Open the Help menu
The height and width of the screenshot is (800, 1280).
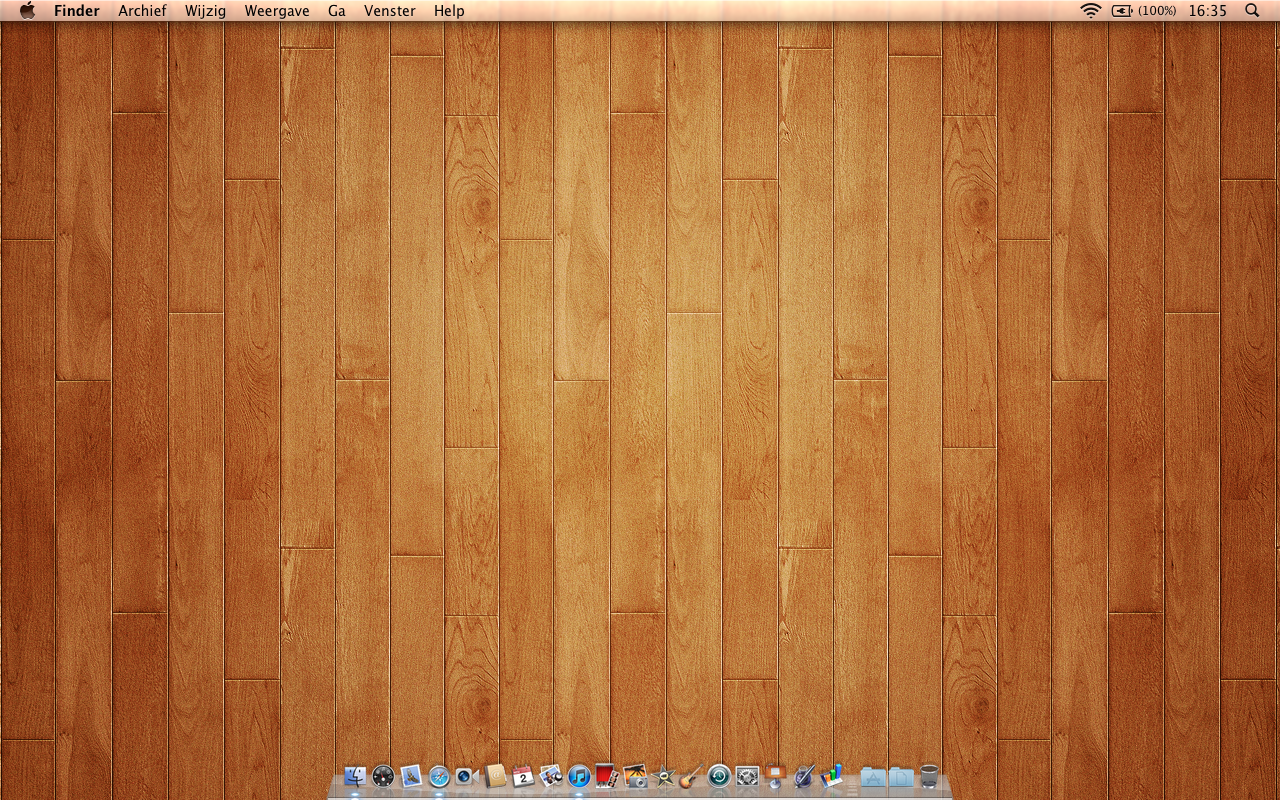tap(449, 11)
